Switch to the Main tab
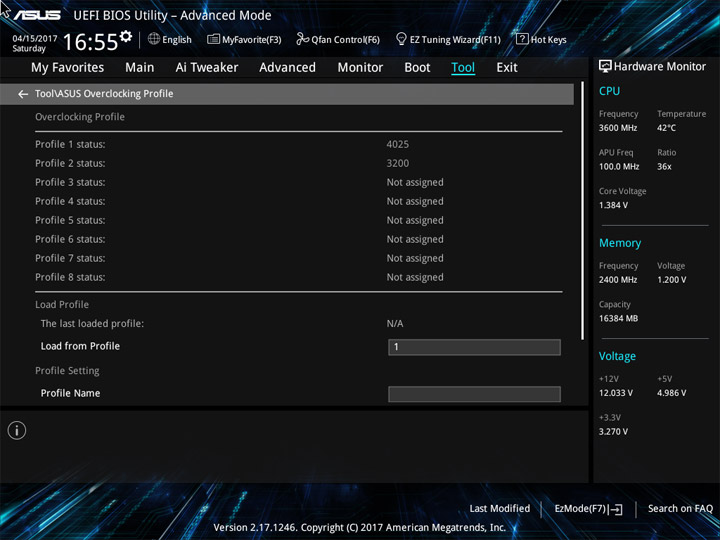720x540 pixels. coord(140,68)
